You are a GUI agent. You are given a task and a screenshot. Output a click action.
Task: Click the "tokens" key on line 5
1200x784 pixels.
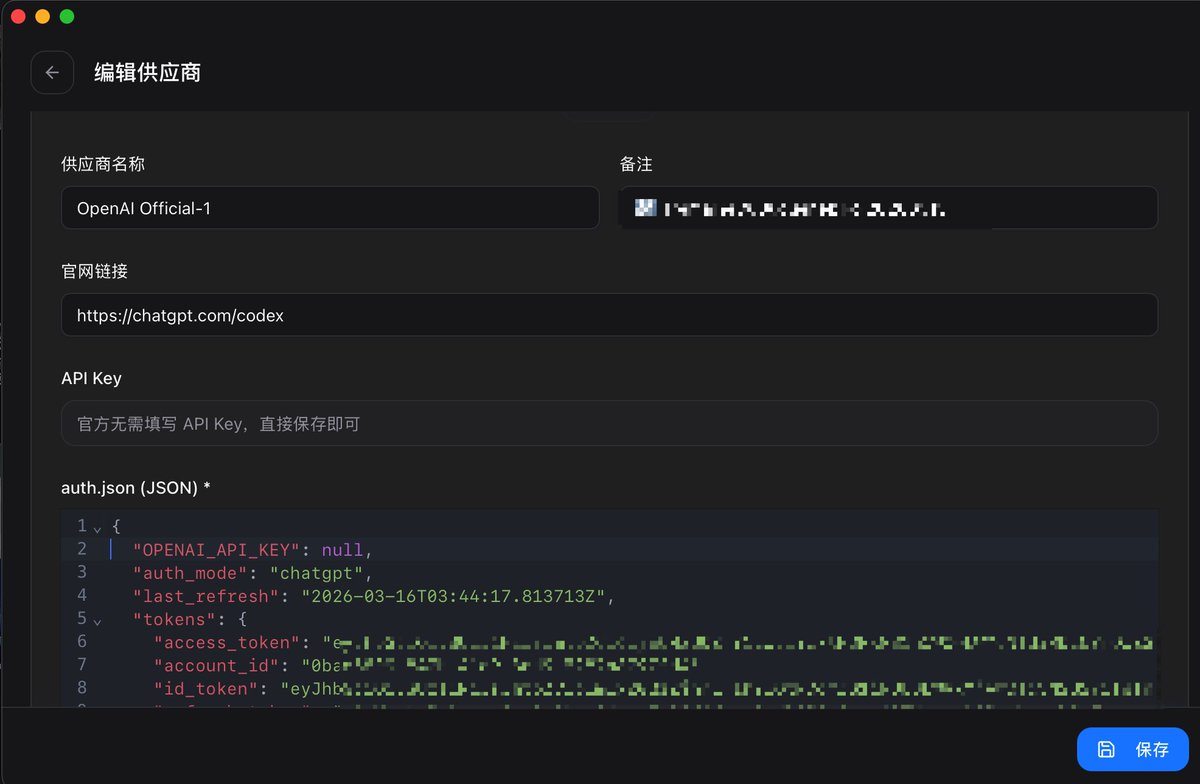point(174,619)
